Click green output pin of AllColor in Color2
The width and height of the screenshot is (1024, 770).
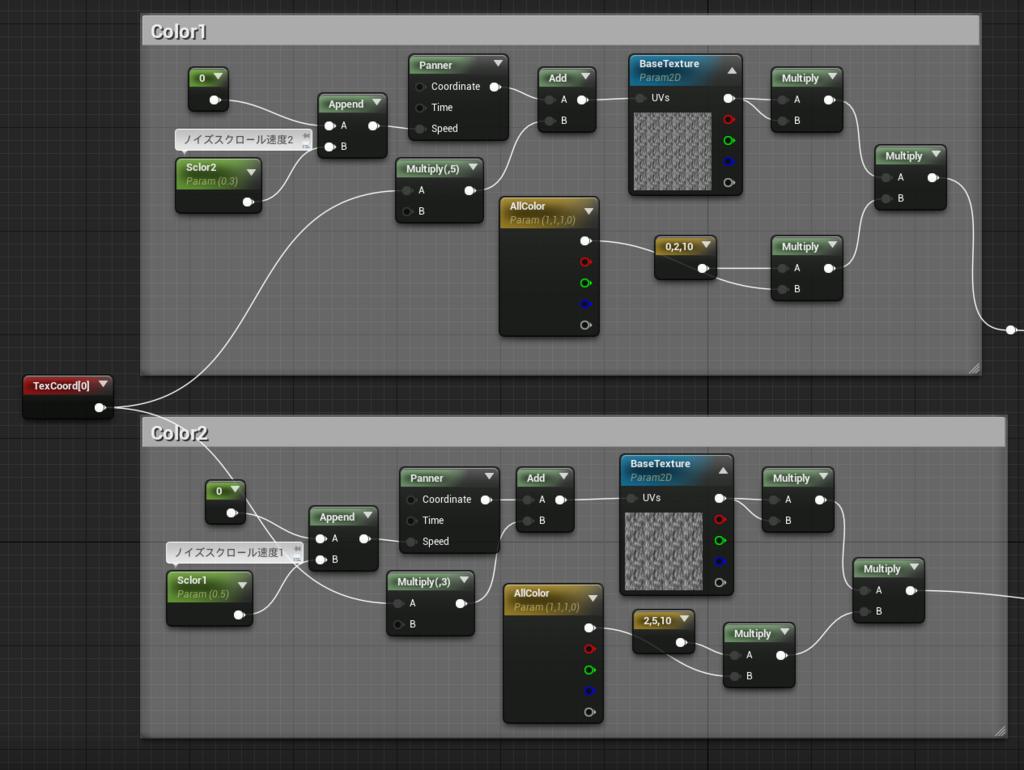point(590,669)
